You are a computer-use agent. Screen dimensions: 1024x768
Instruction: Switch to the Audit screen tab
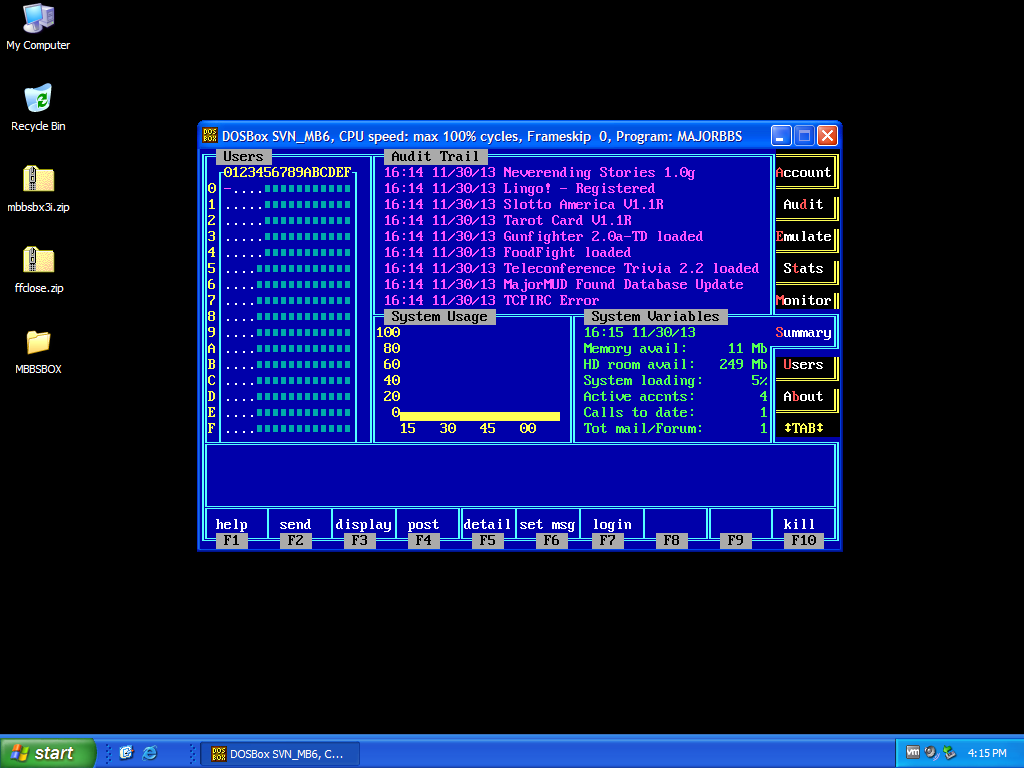tap(804, 205)
